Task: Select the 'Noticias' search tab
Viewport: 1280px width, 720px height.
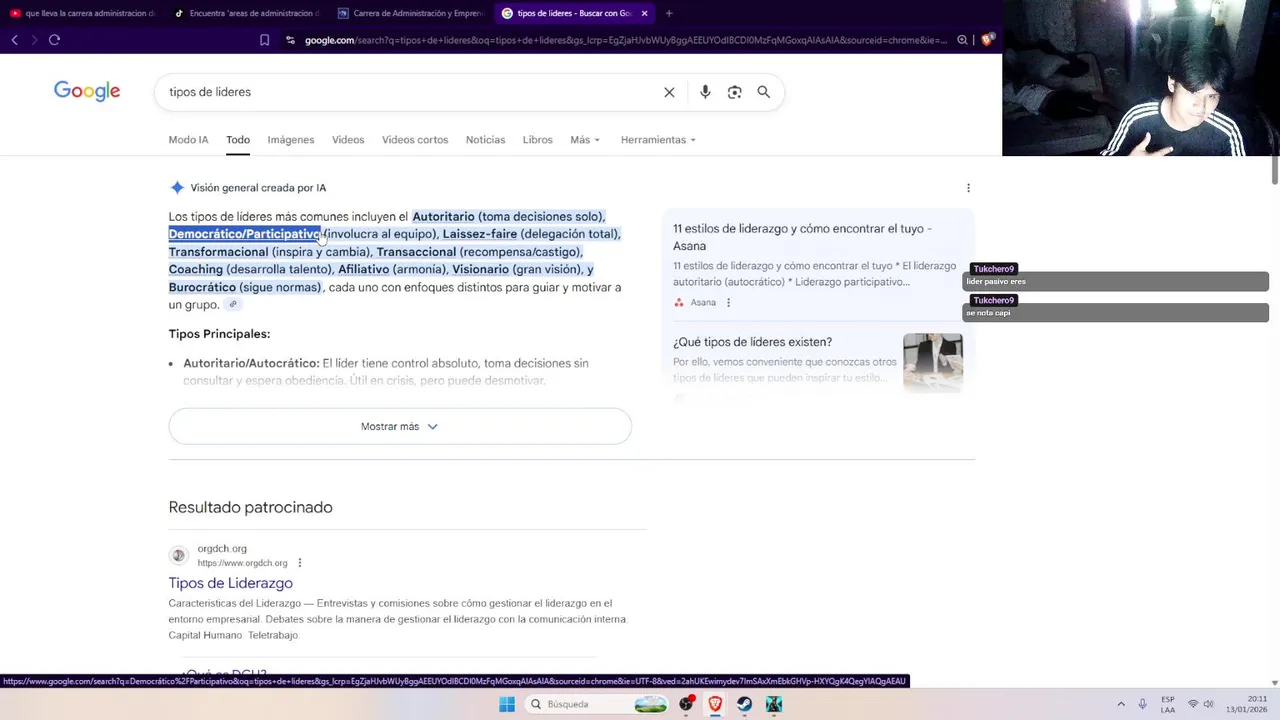Action: click(485, 140)
